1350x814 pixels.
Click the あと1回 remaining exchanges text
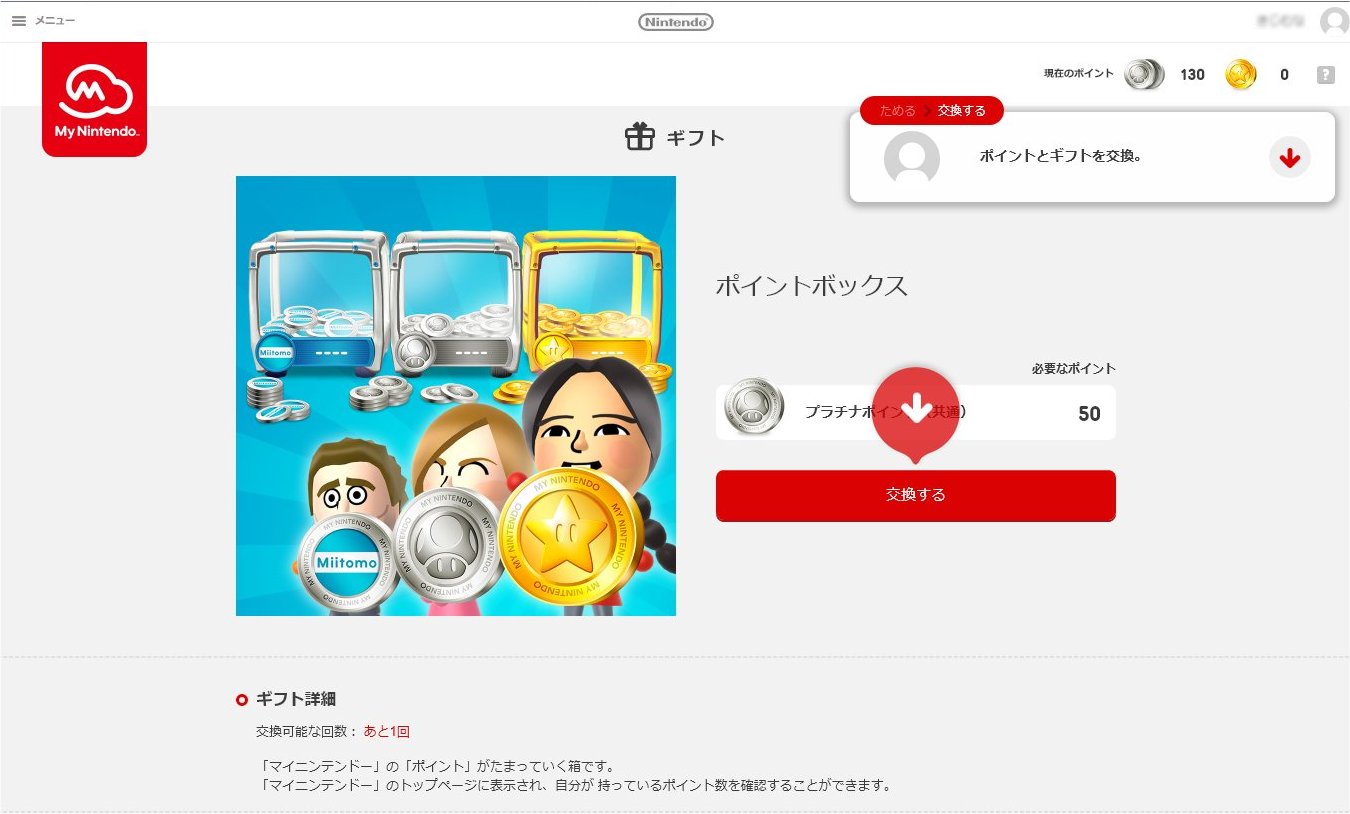[387, 732]
